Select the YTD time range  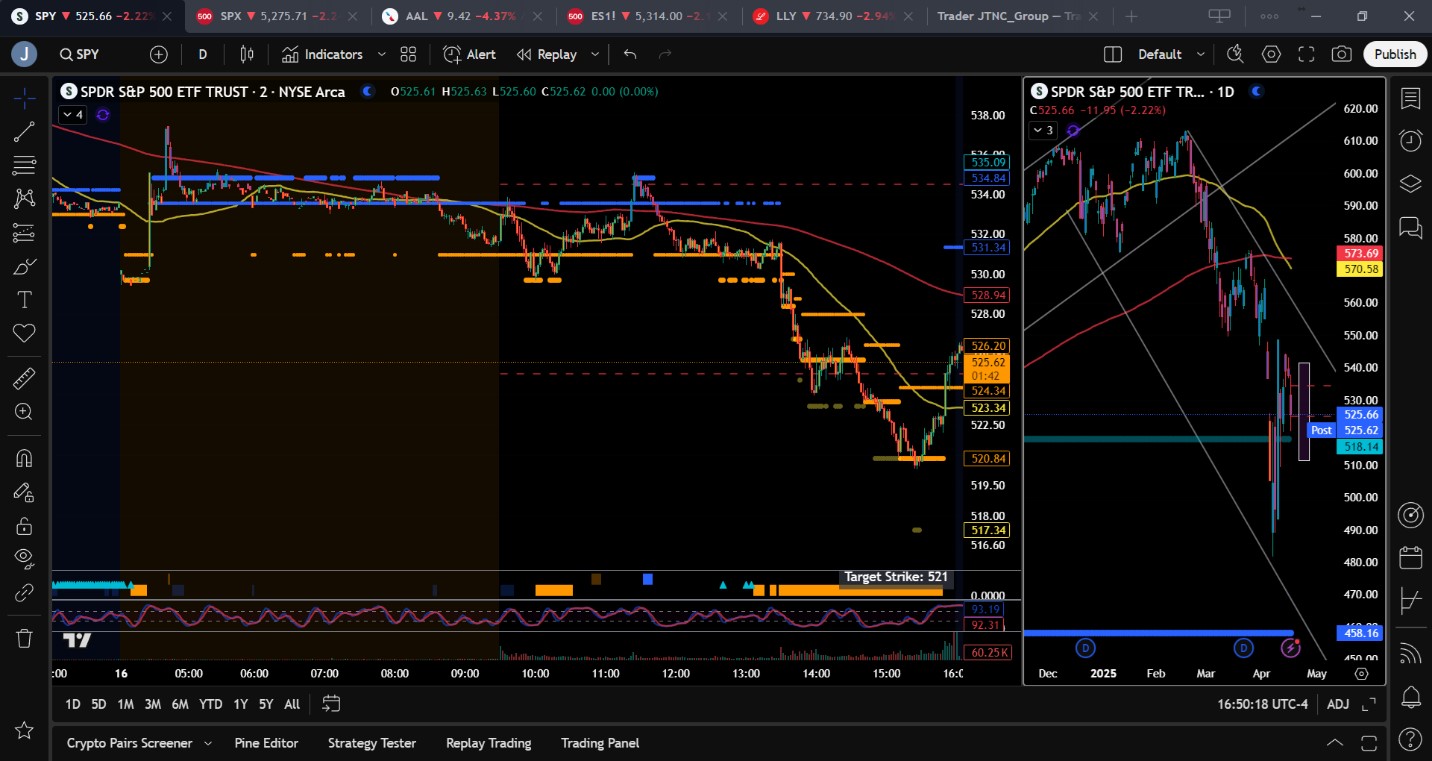point(210,704)
